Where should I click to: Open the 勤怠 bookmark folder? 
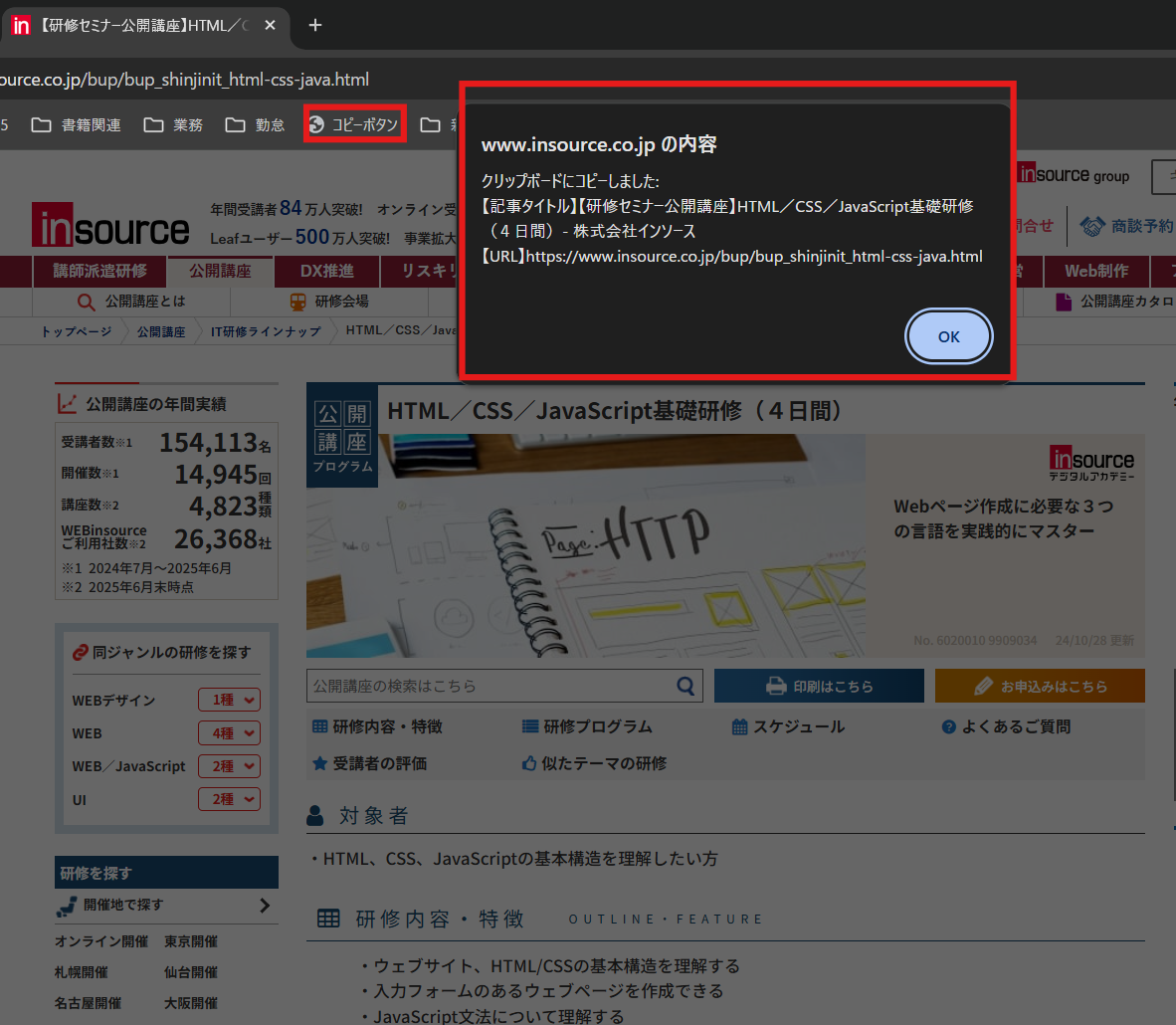[x=256, y=124]
